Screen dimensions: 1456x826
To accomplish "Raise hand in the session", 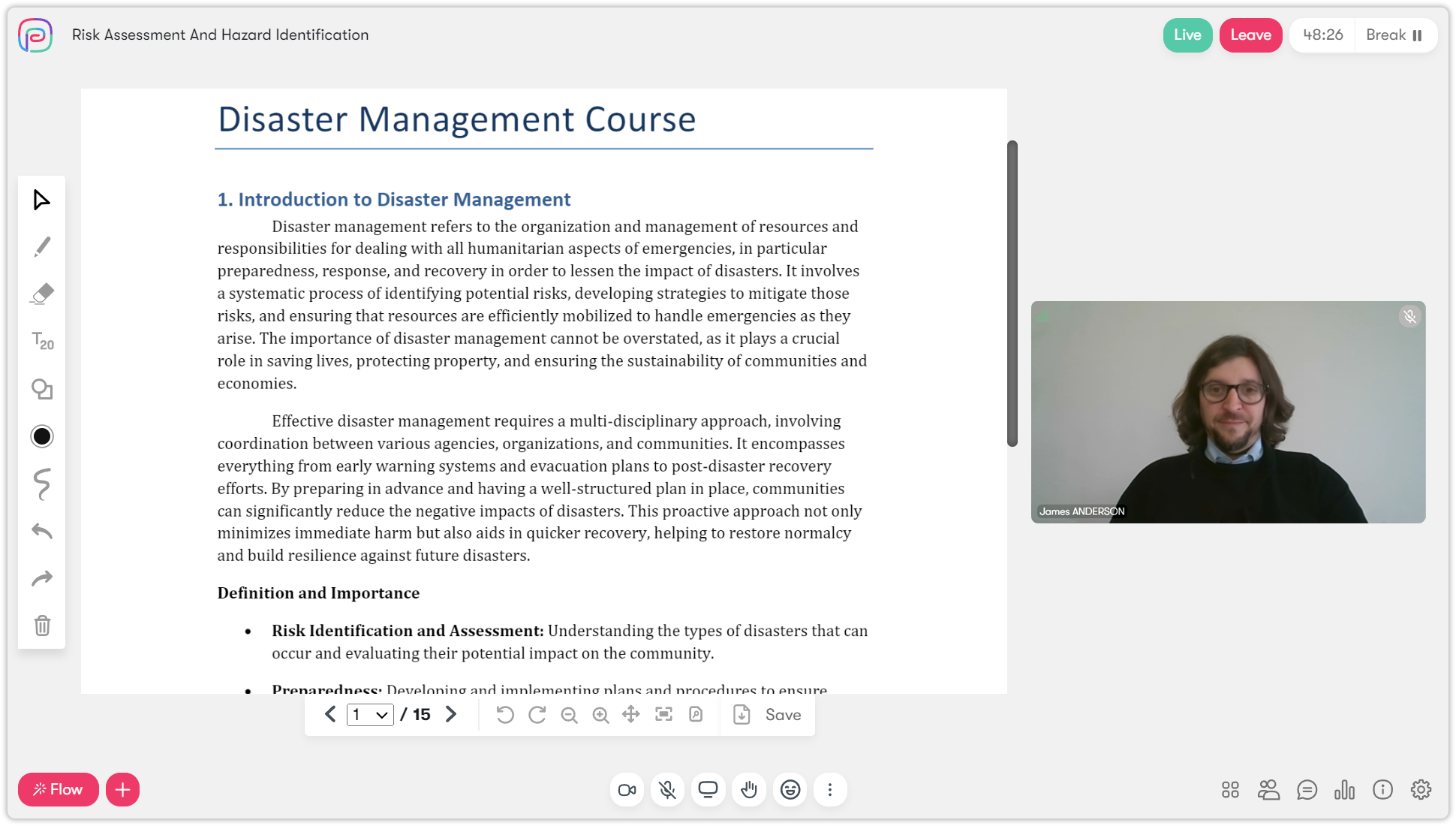I will point(749,790).
